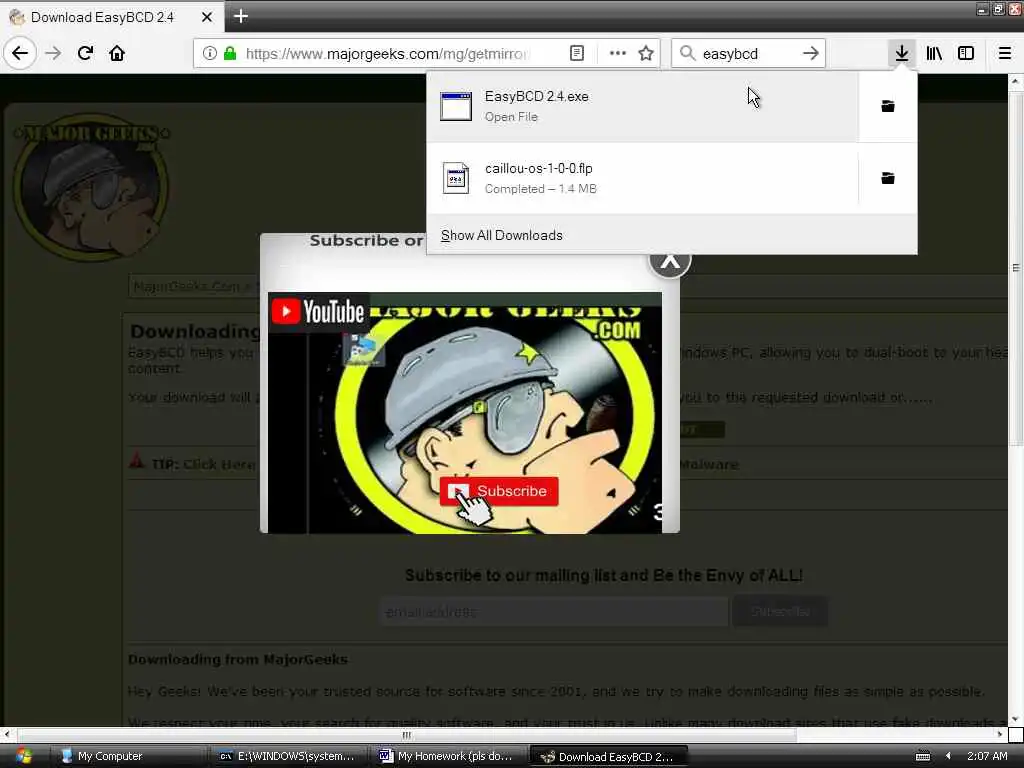Click Download EasyBCD taskbar button
1024x768 pixels.
point(608,756)
